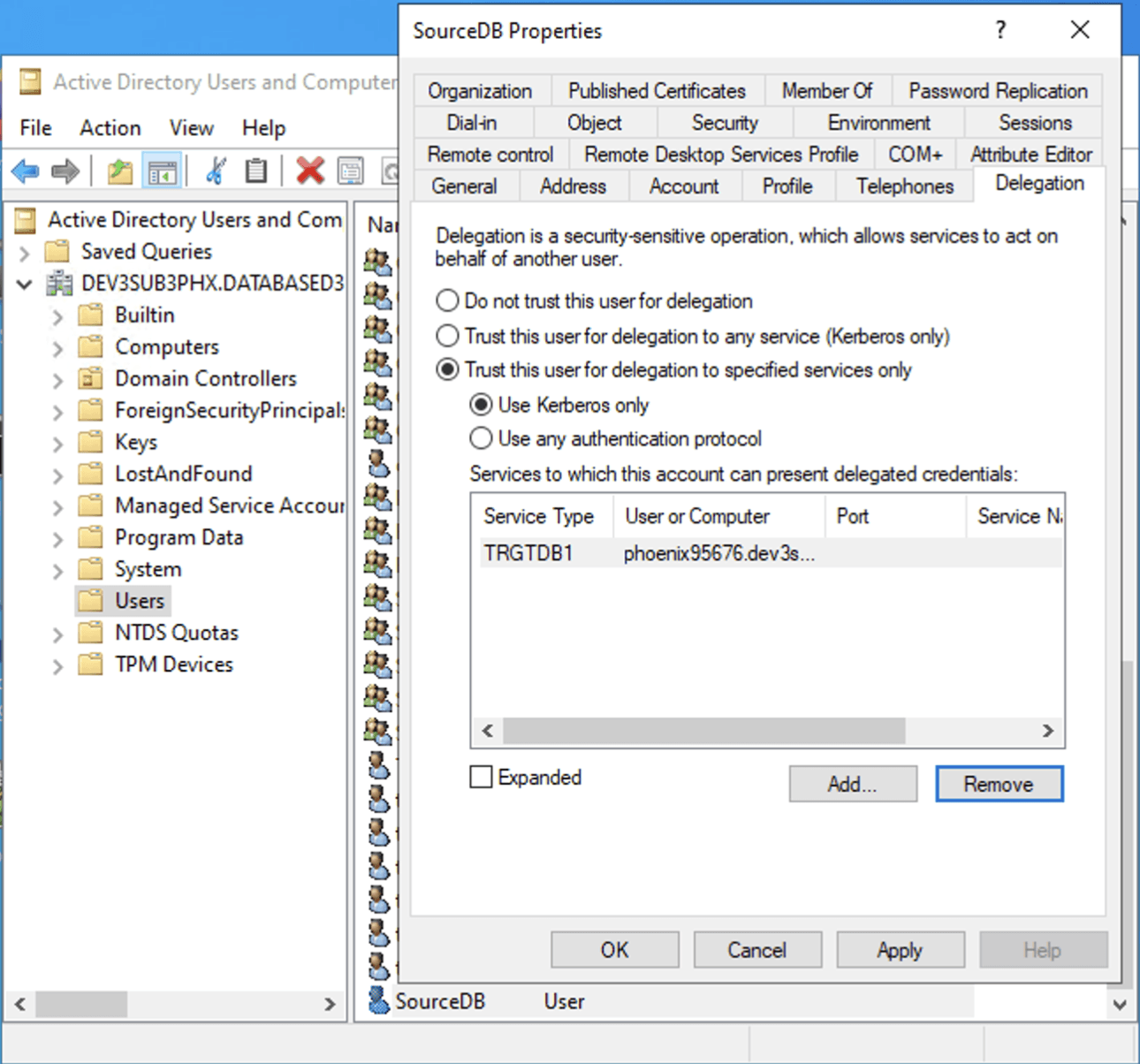Go up one level using the folder icon
1140x1064 pixels.
click(119, 171)
